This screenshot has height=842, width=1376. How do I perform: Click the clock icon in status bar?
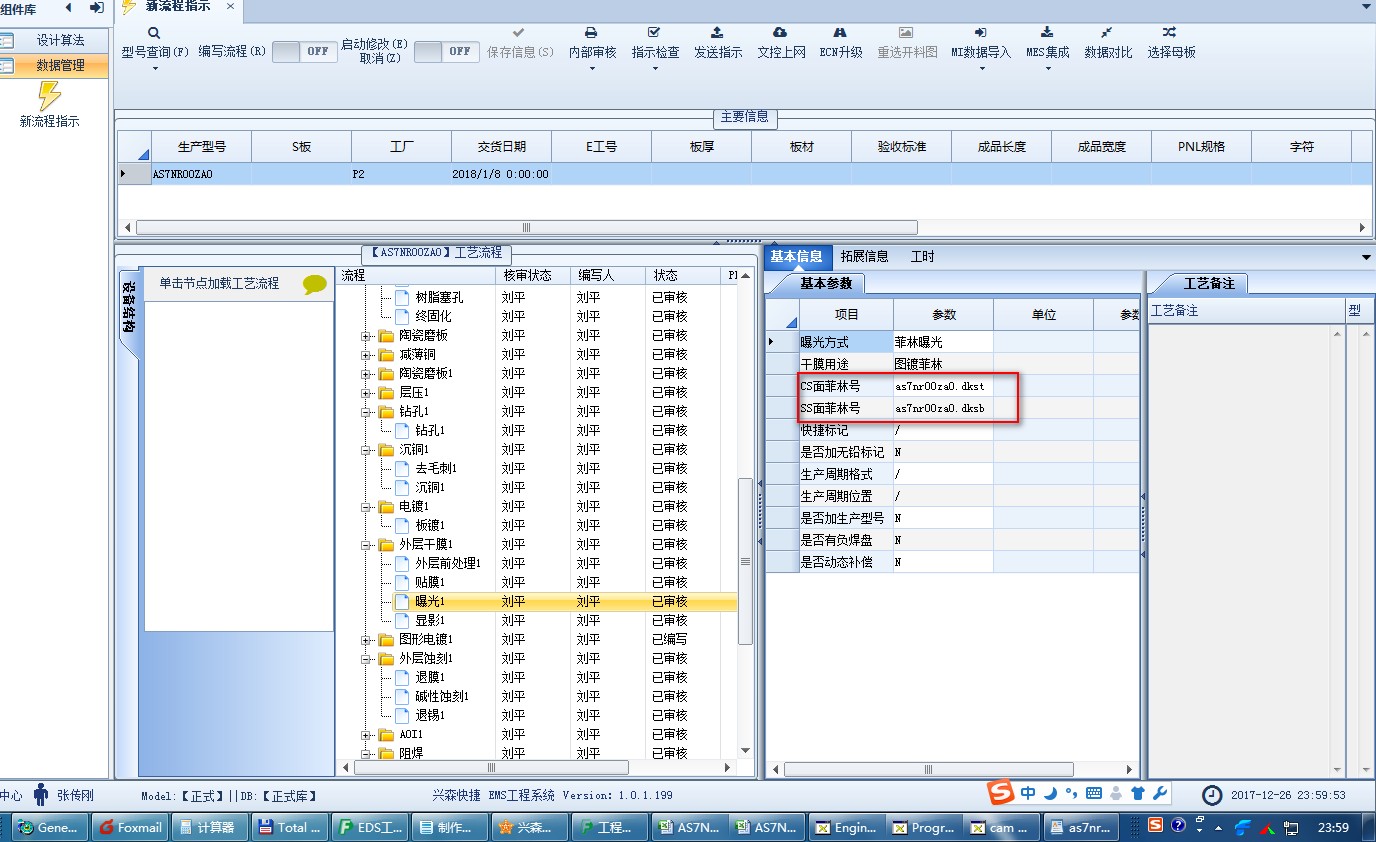pyautogui.click(x=1212, y=795)
